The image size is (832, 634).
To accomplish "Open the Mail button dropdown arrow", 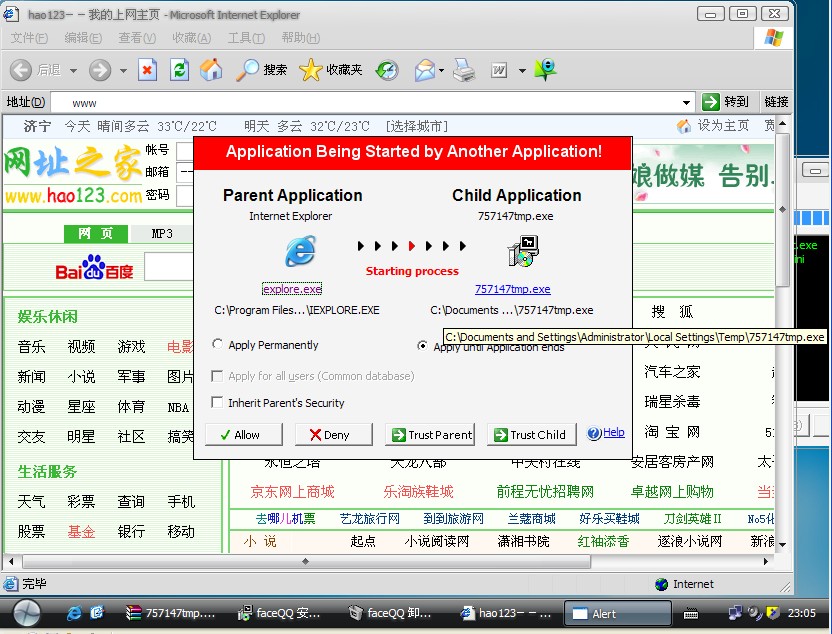I will (440, 71).
